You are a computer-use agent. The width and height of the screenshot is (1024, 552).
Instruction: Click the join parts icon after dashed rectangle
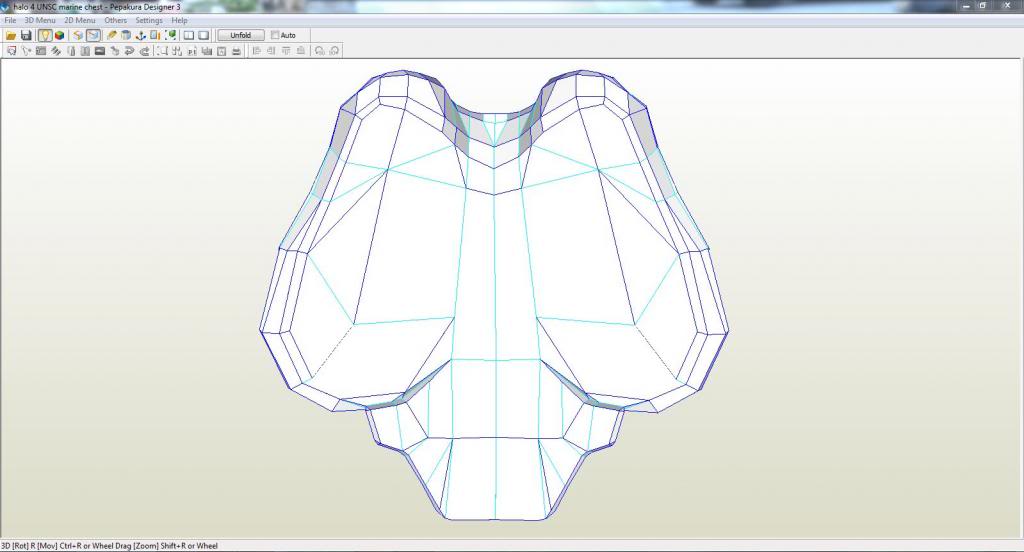click(x=177, y=51)
